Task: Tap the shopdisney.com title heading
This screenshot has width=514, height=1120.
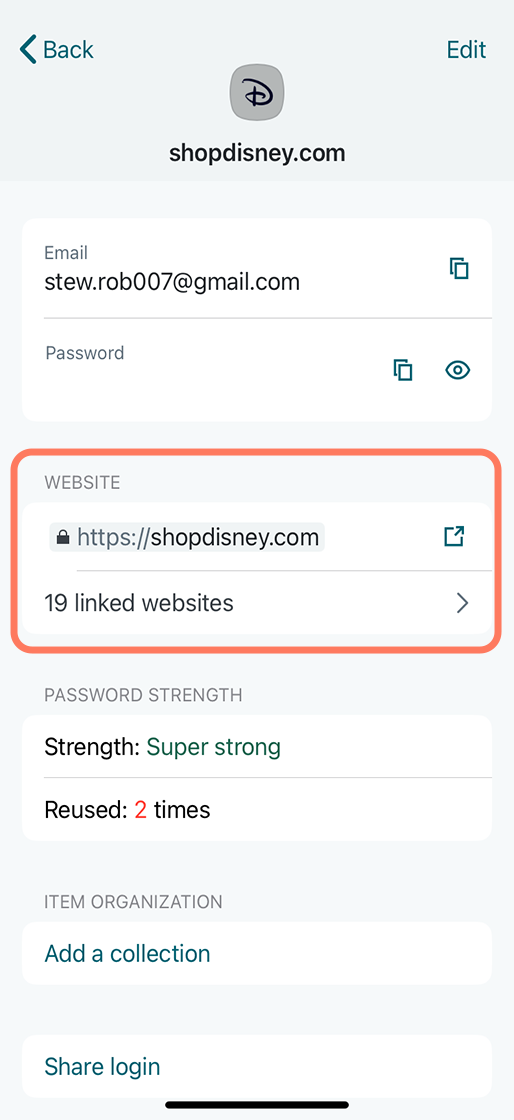Action: pyautogui.click(x=257, y=152)
